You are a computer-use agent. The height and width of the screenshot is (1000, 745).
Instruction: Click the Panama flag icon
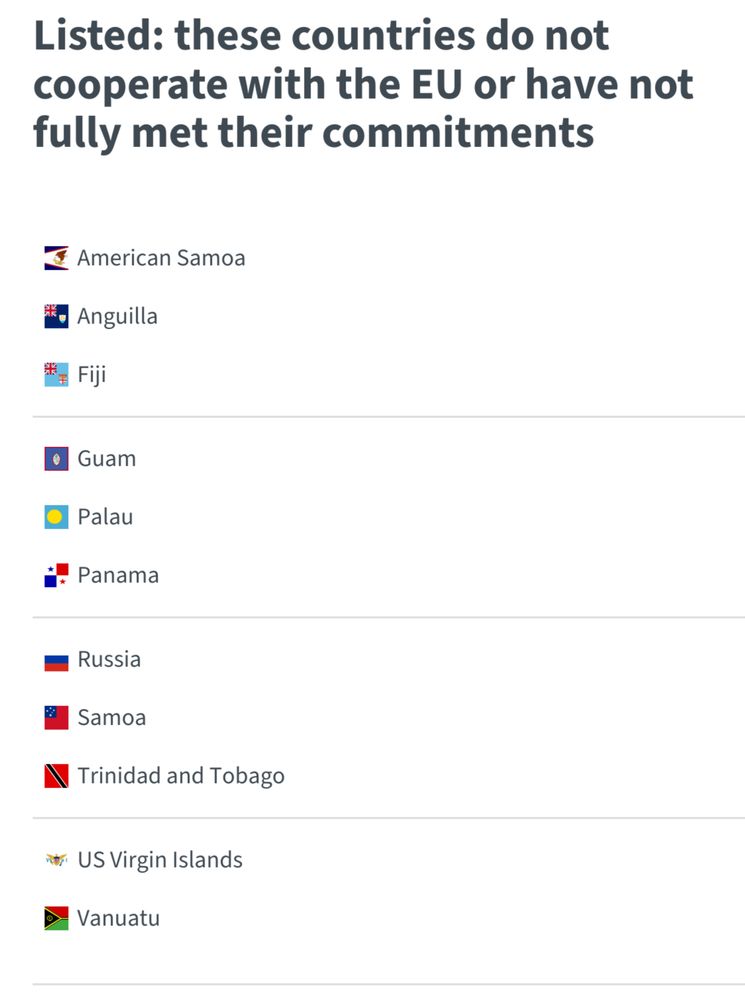(x=56, y=575)
